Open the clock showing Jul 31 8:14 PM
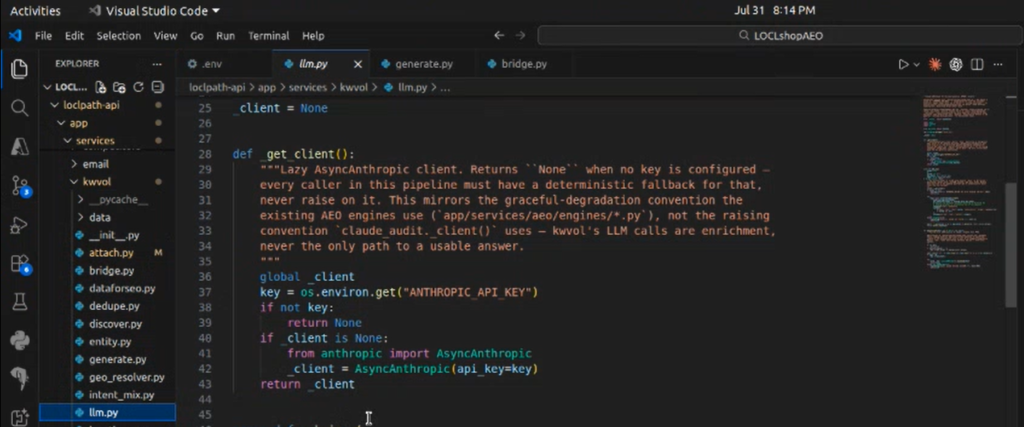The height and width of the screenshot is (427, 1024). click(775, 10)
